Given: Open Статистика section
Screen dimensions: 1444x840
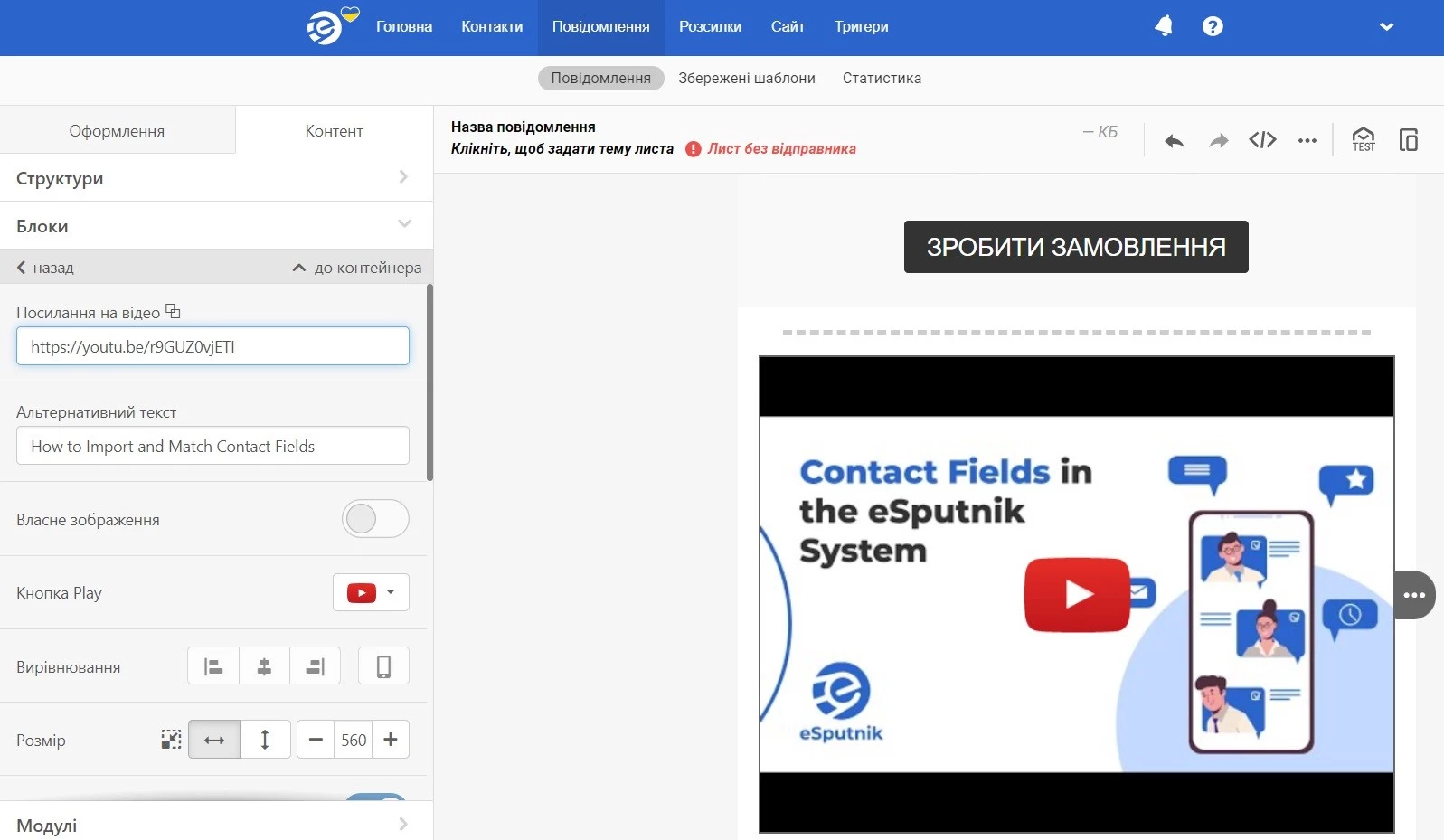Looking at the screenshot, I should tap(882, 78).
